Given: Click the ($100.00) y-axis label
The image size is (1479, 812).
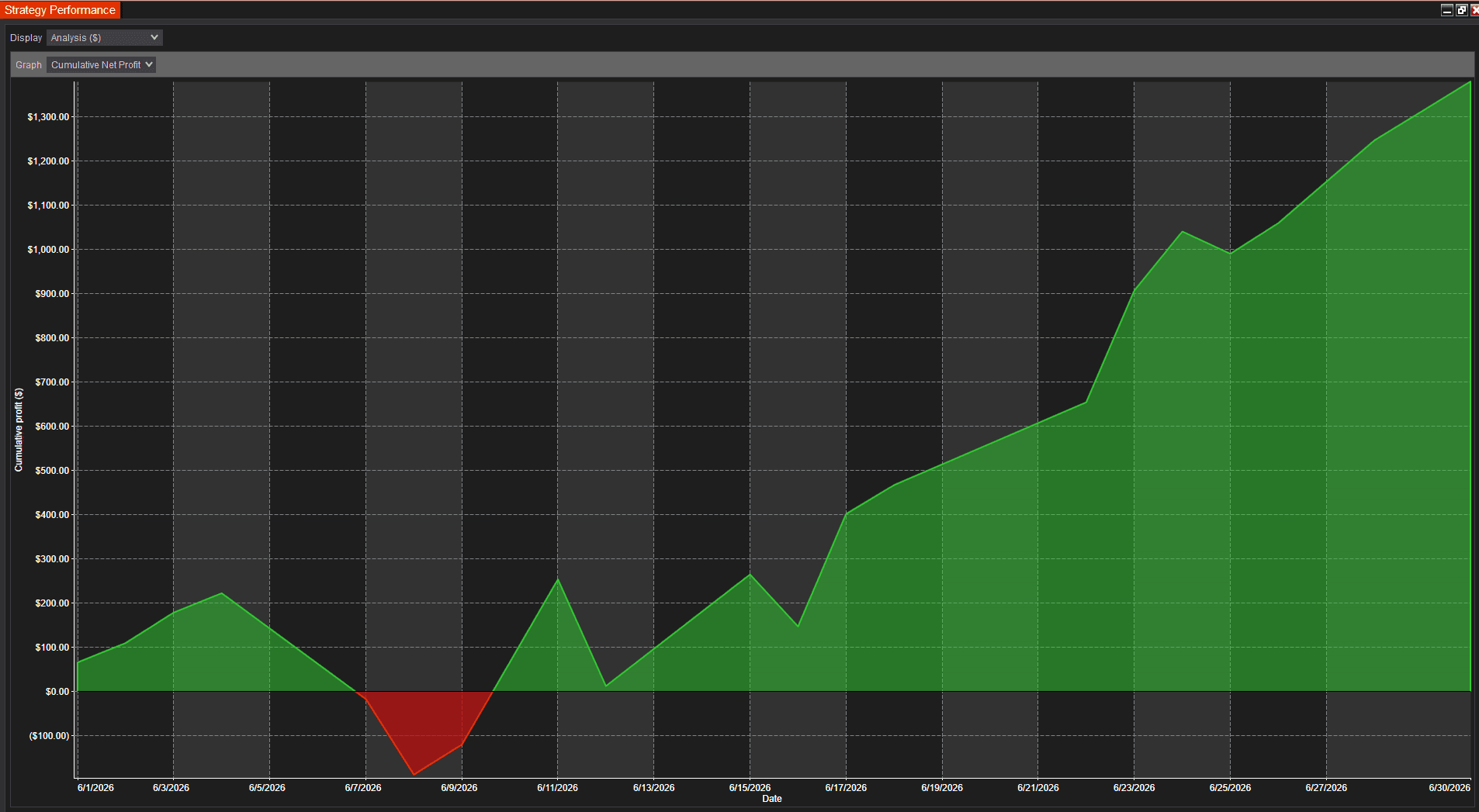Looking at the screenshot, I should pyautogui.click(x=49, y=735).
